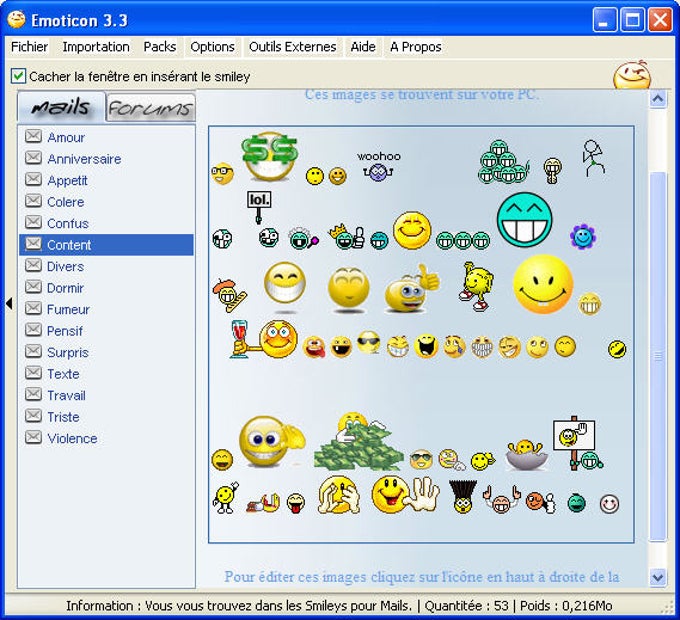Open the Fichier menu
This screenshot has width=680, height=620.
(29, 47)
